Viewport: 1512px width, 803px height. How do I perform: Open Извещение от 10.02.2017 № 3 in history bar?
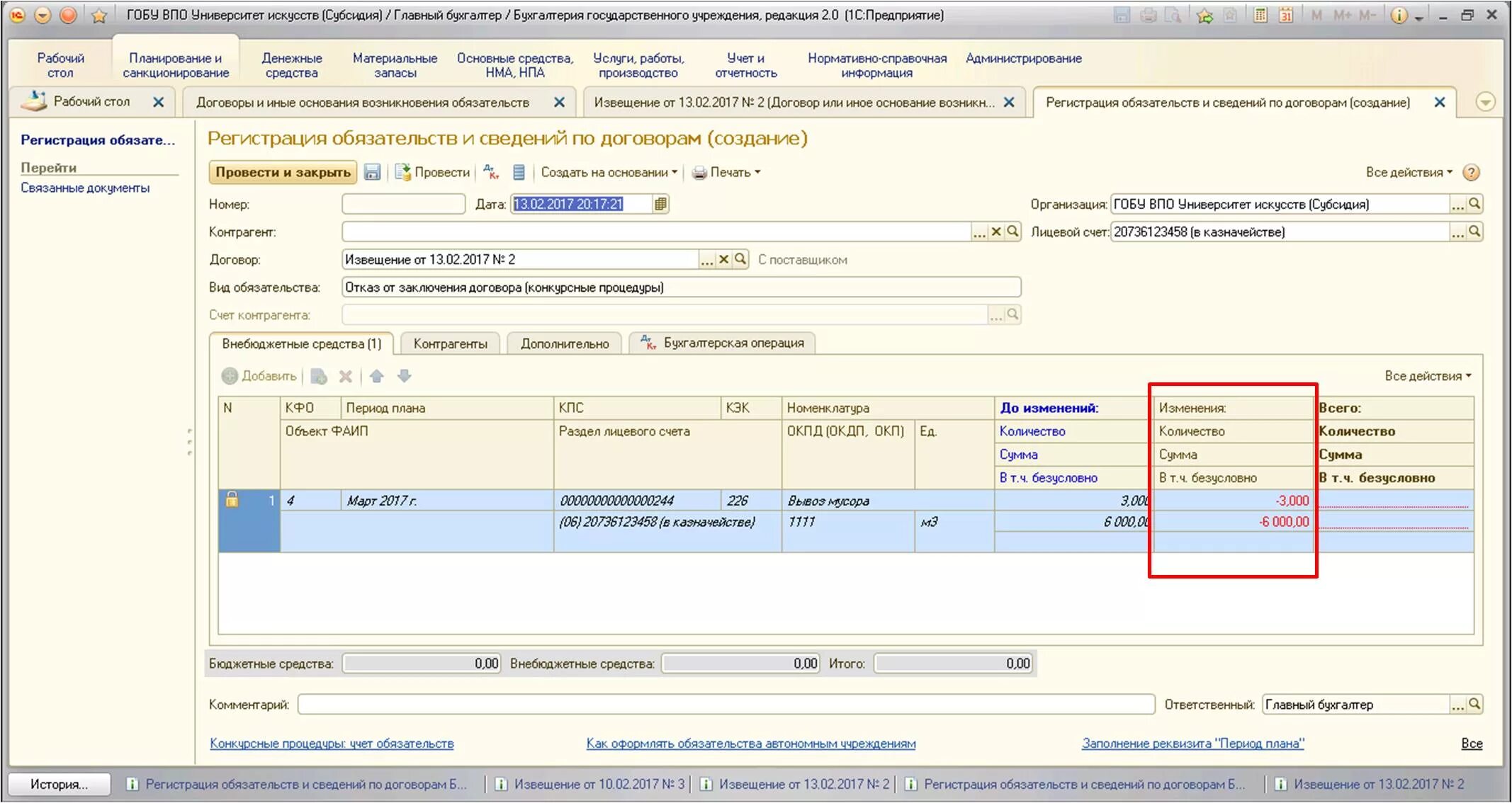pos(591,784)
